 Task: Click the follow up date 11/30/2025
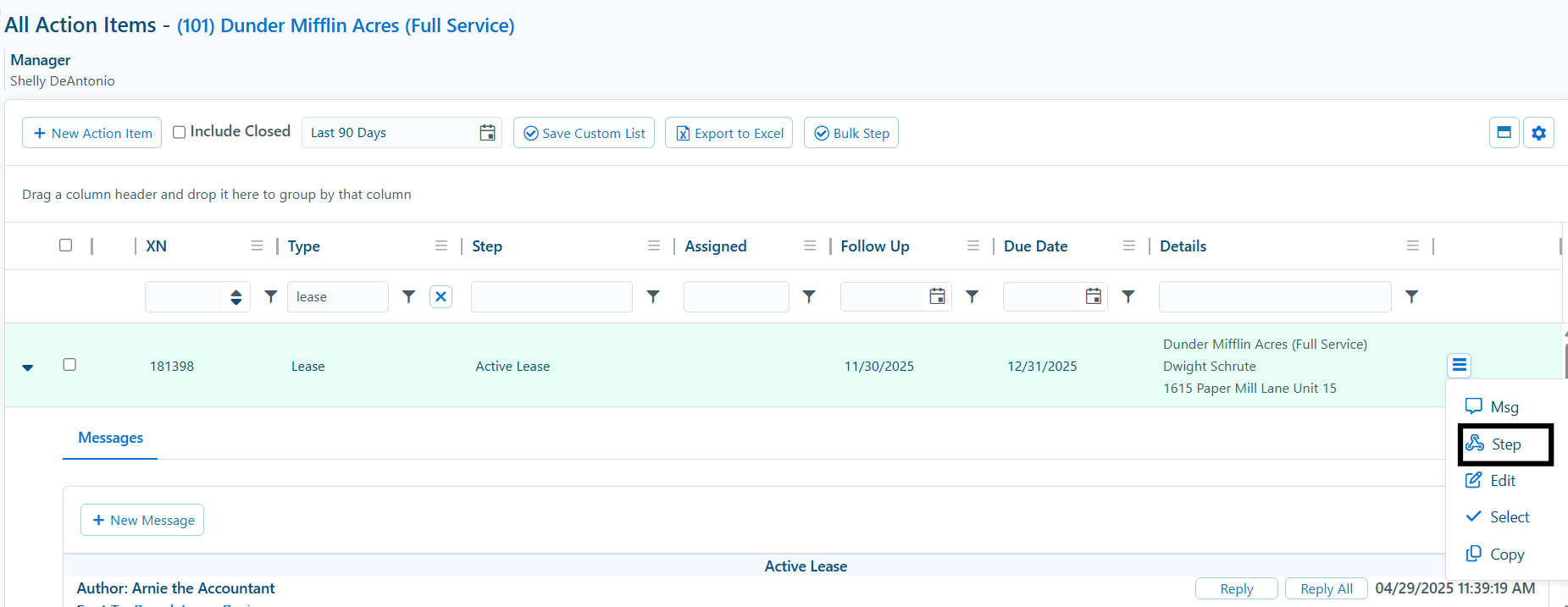point(879,367)
